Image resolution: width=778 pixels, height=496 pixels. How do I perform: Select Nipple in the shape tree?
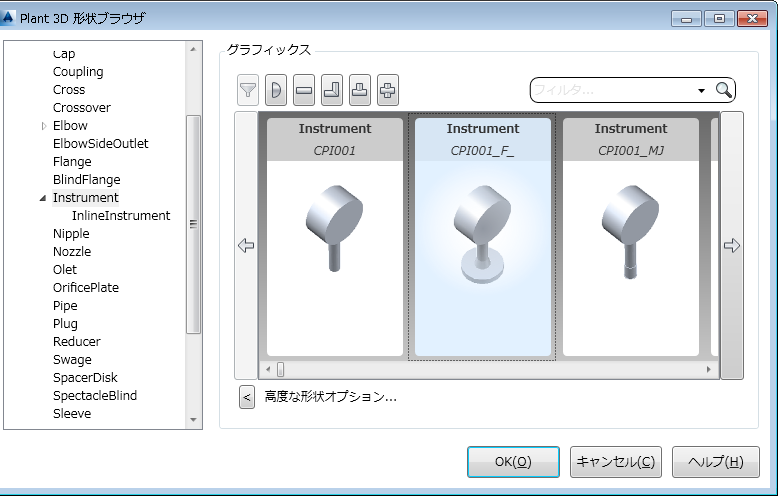(71, 234)
